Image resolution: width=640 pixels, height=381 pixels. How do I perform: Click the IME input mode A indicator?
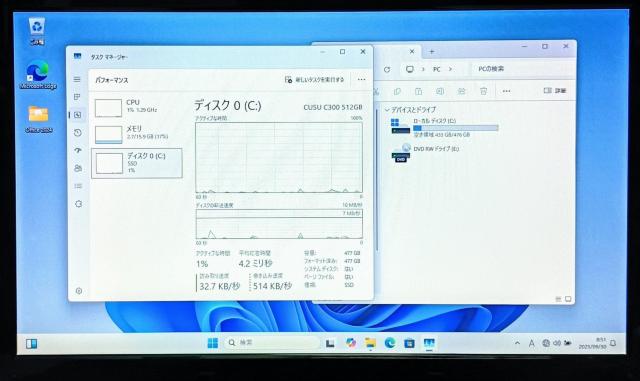tap(531, 344)
